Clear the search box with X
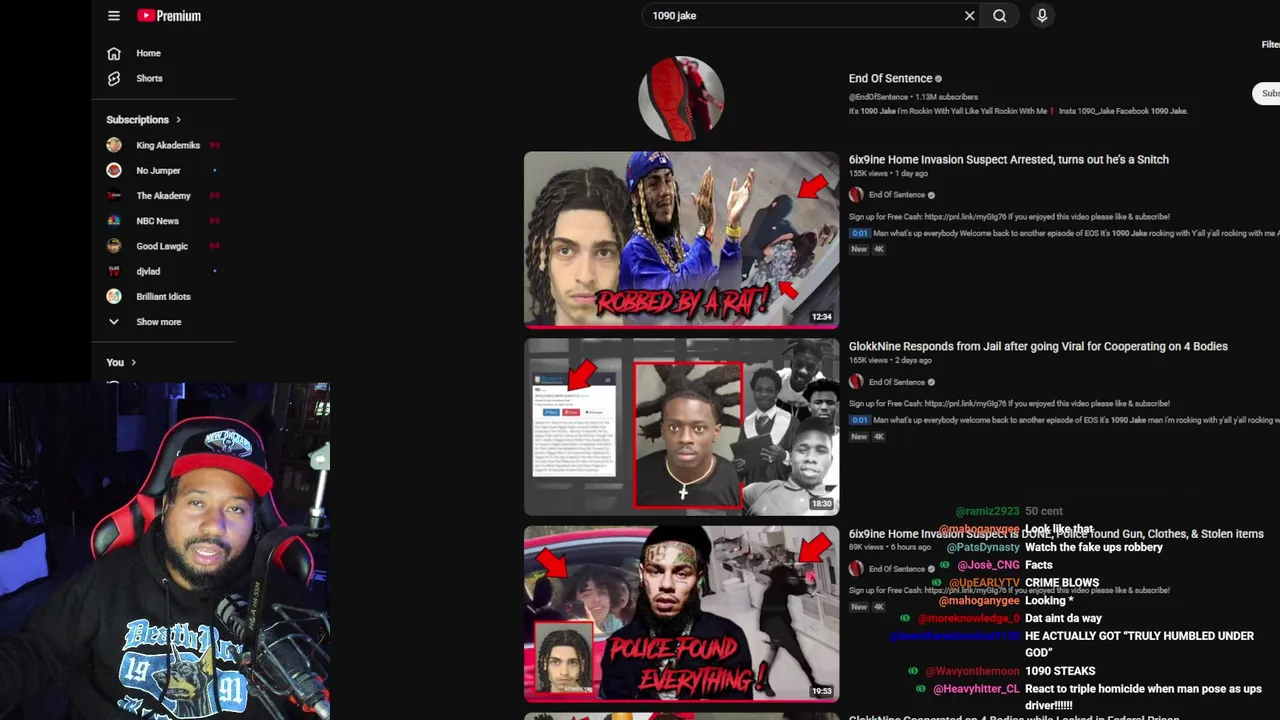The width and height of the screenshot is (1280, 720). (969, 16)
